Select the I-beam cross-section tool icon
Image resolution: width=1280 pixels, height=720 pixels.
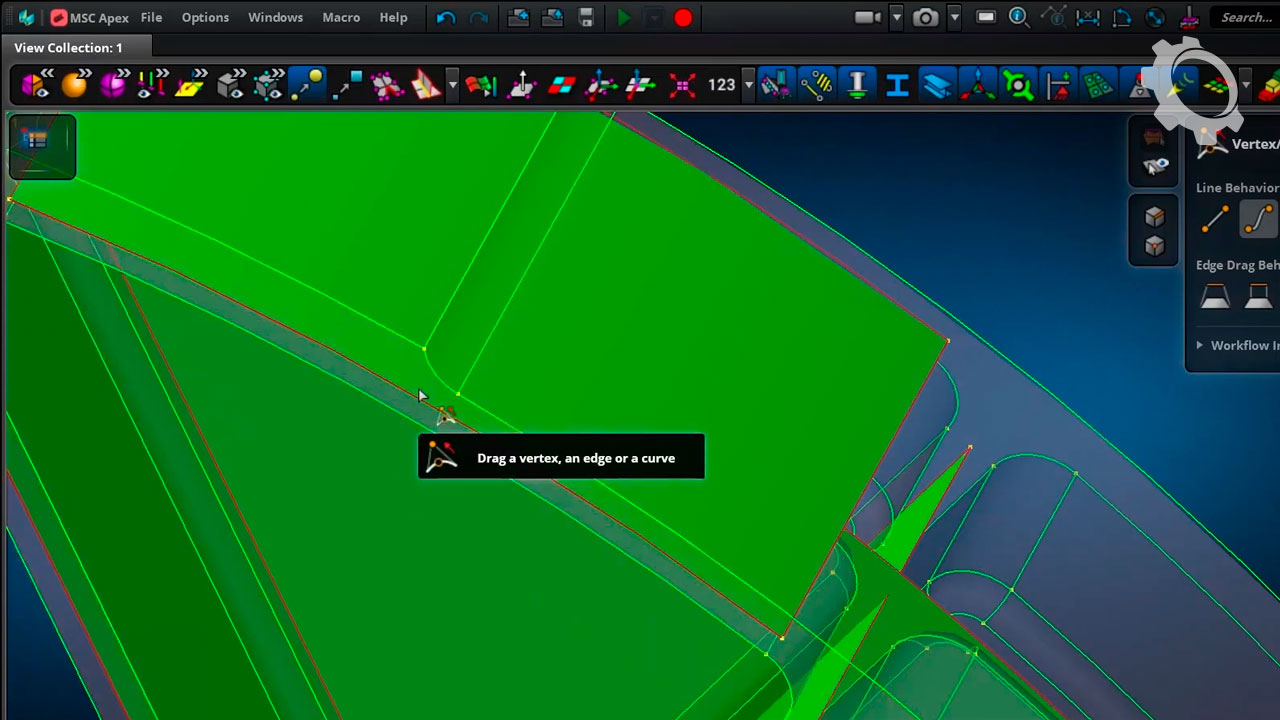coord(897,86)
